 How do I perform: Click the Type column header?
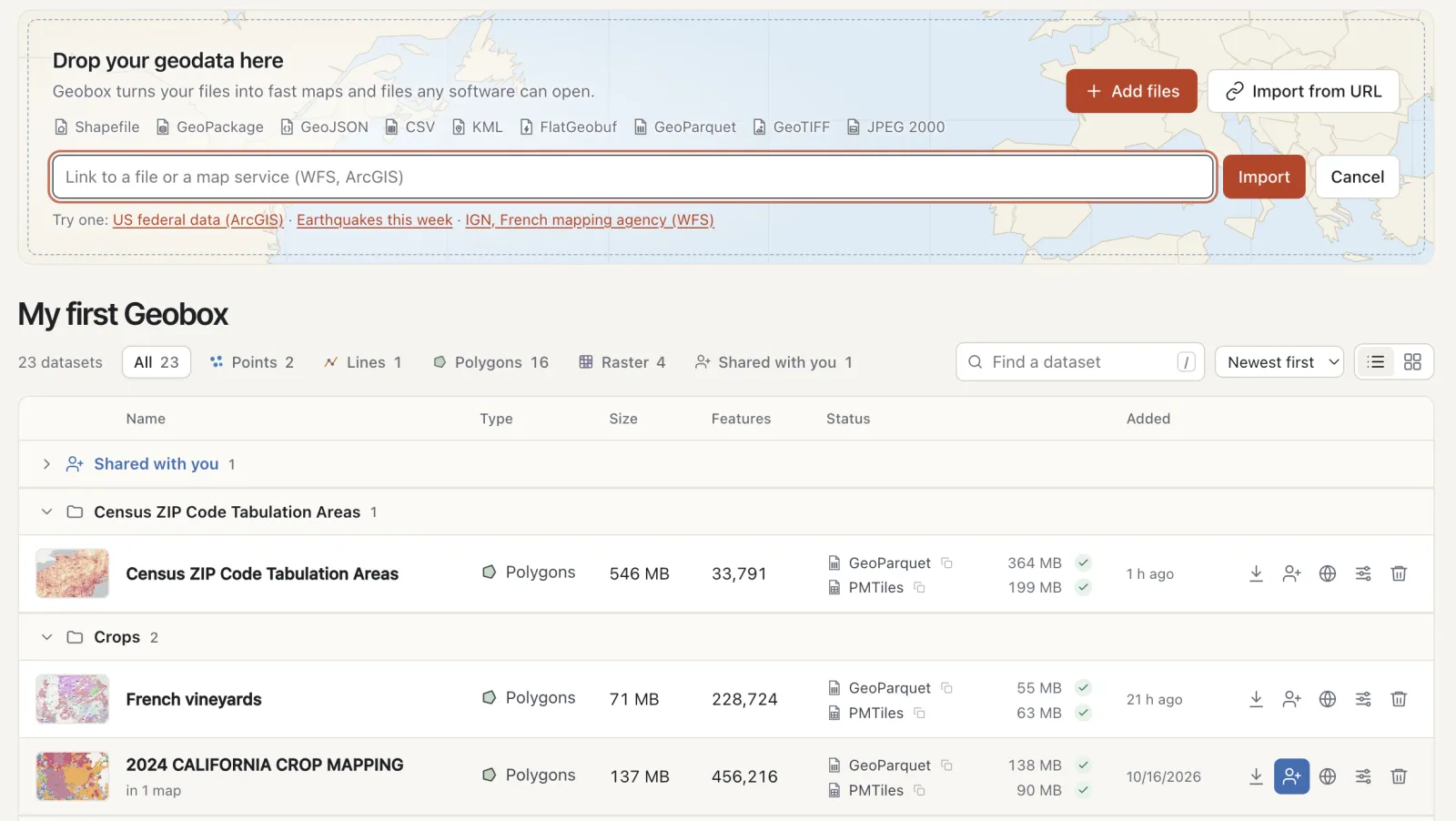click(x=497, y=419)
